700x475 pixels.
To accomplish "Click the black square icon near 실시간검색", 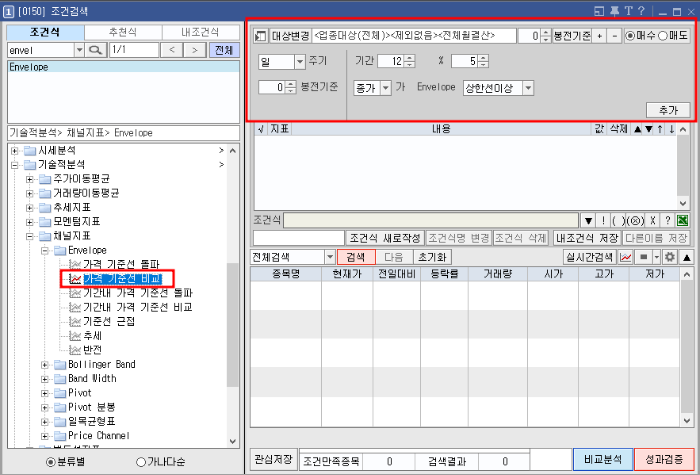I will 643,257.
